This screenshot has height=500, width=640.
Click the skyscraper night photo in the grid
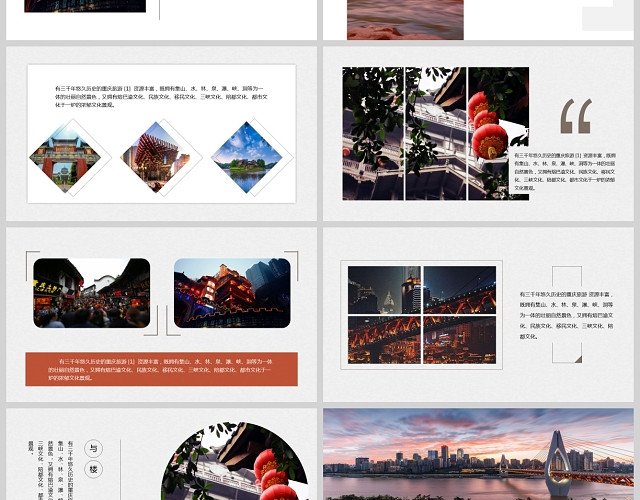[384, 290]
